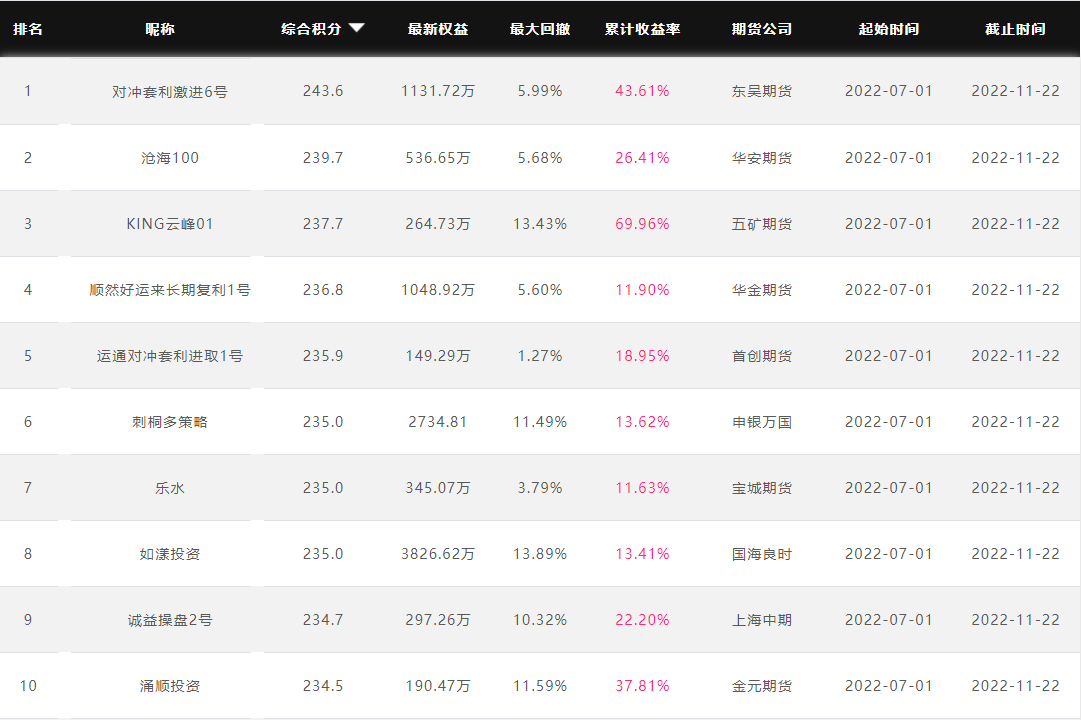This screenshot has width=1081, height=720.
Task: Click the 236.8 score value
Action: point(323,290)
